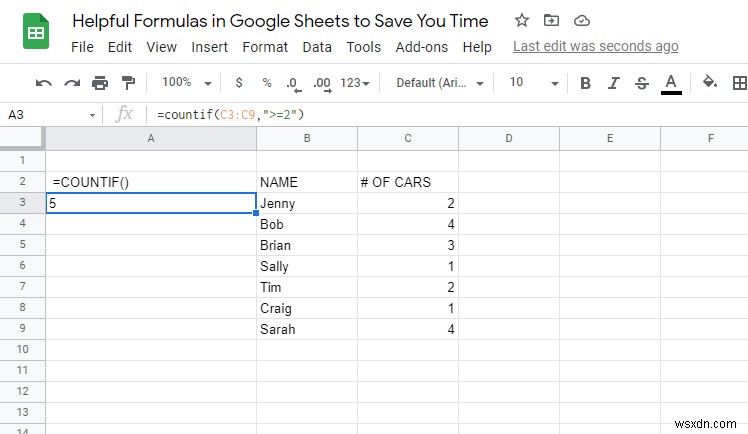This screenshot has height=434, width=748.
Task: Click the undo arrow icon
Action: click(x=43, y=83)
